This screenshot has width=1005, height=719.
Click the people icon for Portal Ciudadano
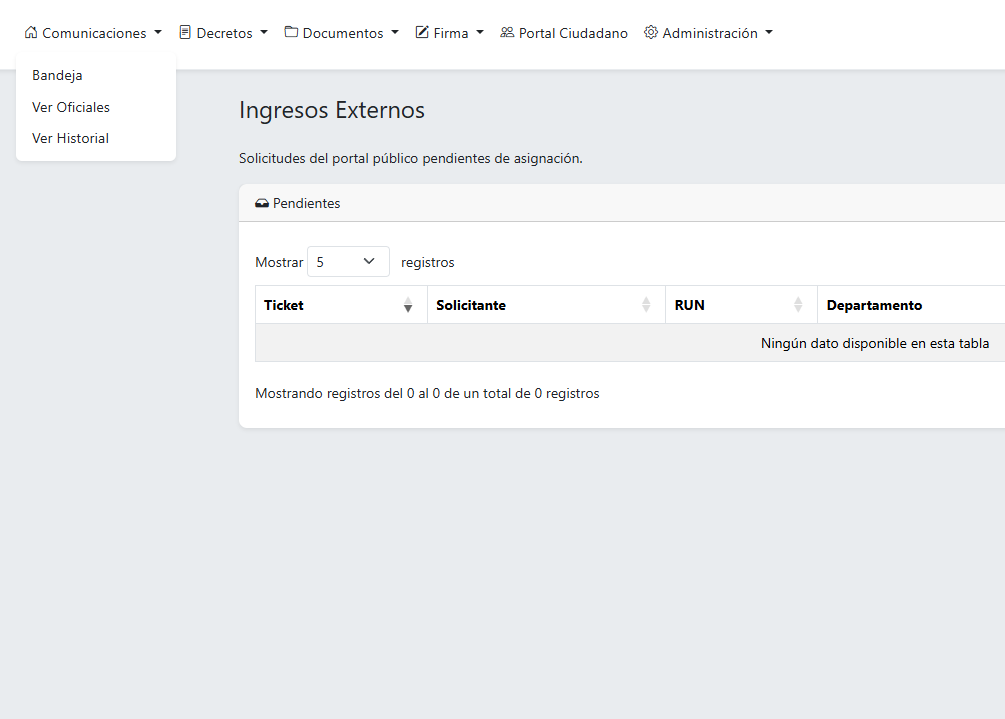click(x=507, y=33)
